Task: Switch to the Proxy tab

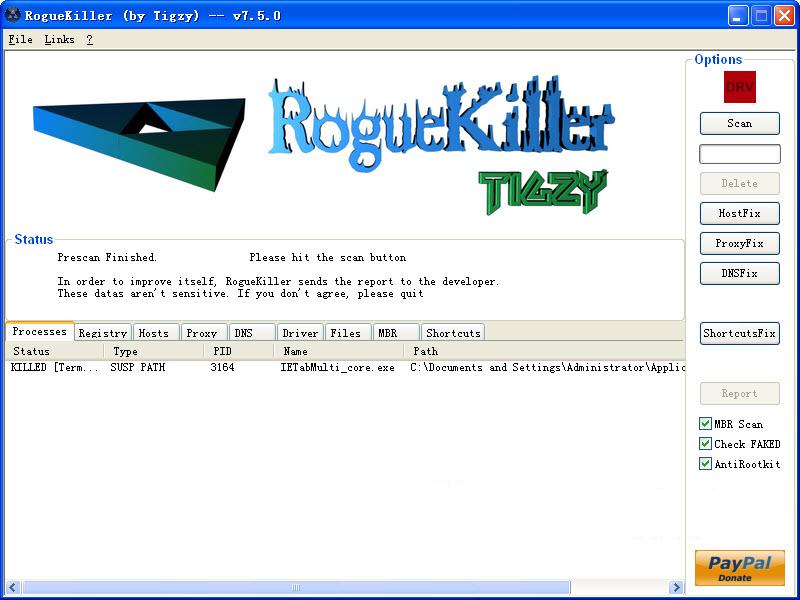Action: tap(203, 332)
